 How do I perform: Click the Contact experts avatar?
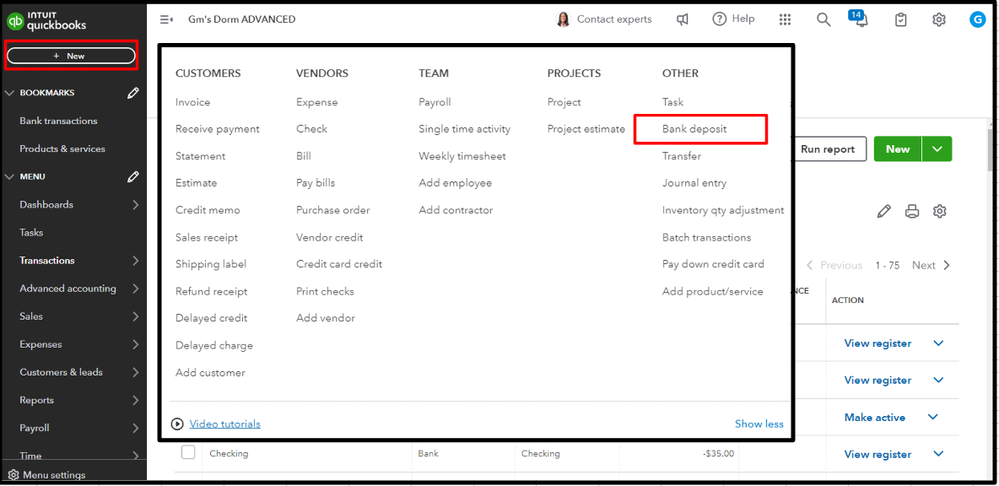coord(563,20)
